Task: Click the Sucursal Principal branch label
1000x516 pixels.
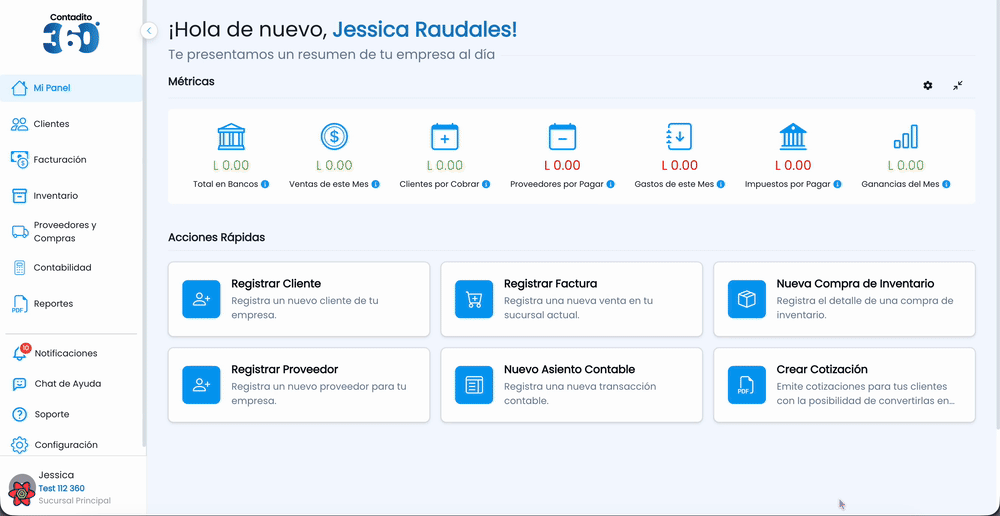Action: (x=74, y=501)
